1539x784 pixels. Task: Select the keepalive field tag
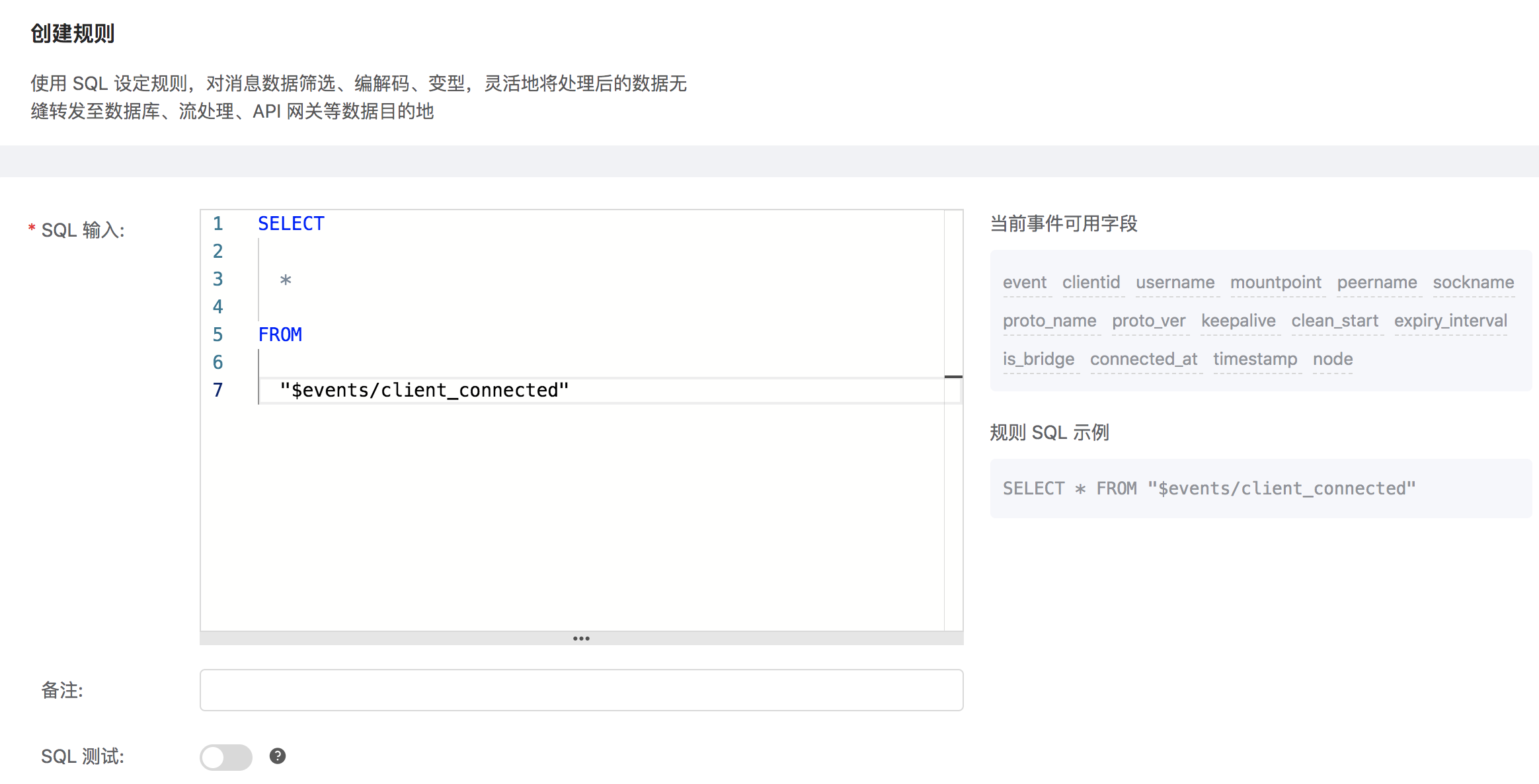point(1239,321)
